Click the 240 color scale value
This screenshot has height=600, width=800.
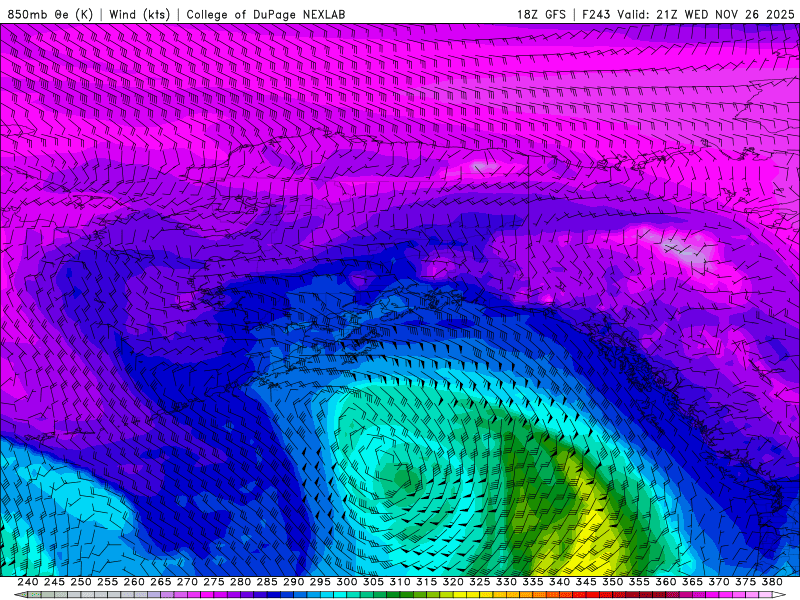coord(28,582)
